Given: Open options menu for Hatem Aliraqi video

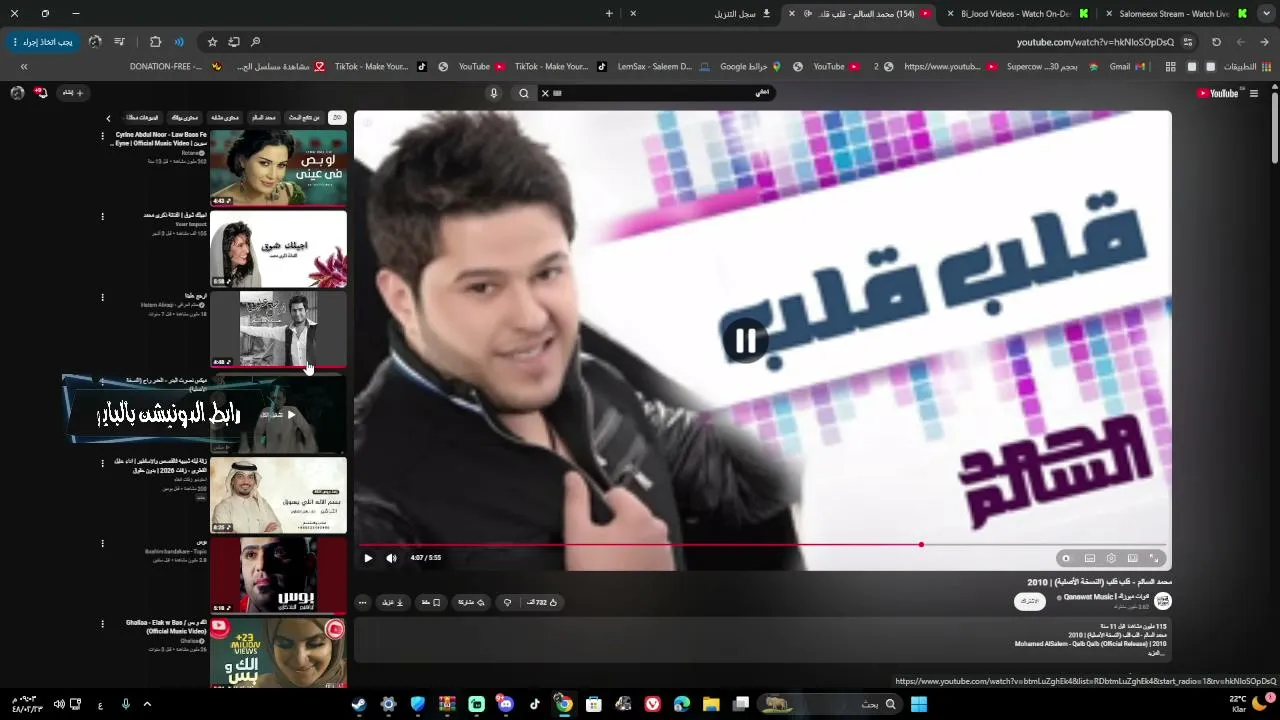Looking at the screenshot, I should (x=102, y=298).
